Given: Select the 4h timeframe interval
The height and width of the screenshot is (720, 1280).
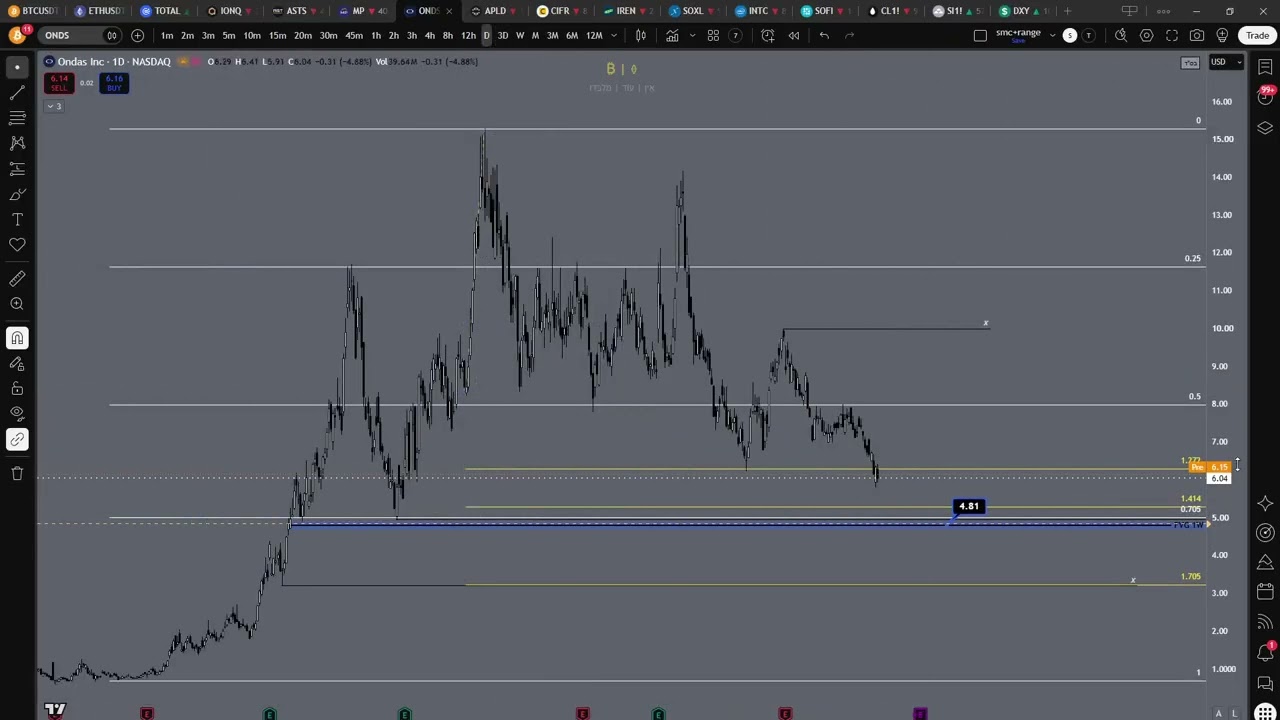Looking at the screenshot, I should pos(429,36).
